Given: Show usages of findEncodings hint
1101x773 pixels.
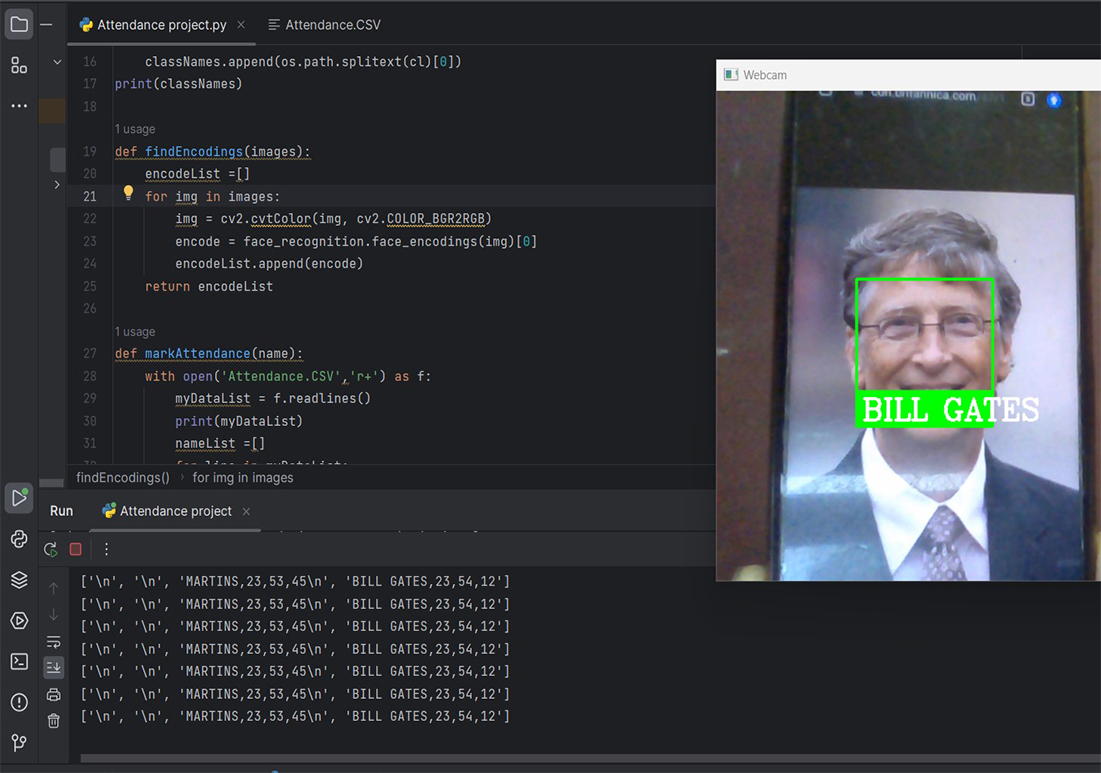Looking at the screenshot, I should pyautogui.click(x=135, y=129).
